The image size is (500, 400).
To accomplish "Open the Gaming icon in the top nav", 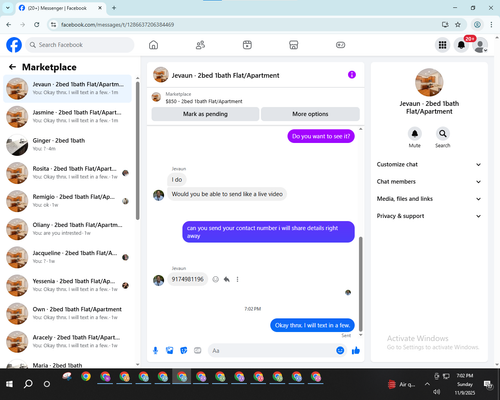I will click(340, 45).
